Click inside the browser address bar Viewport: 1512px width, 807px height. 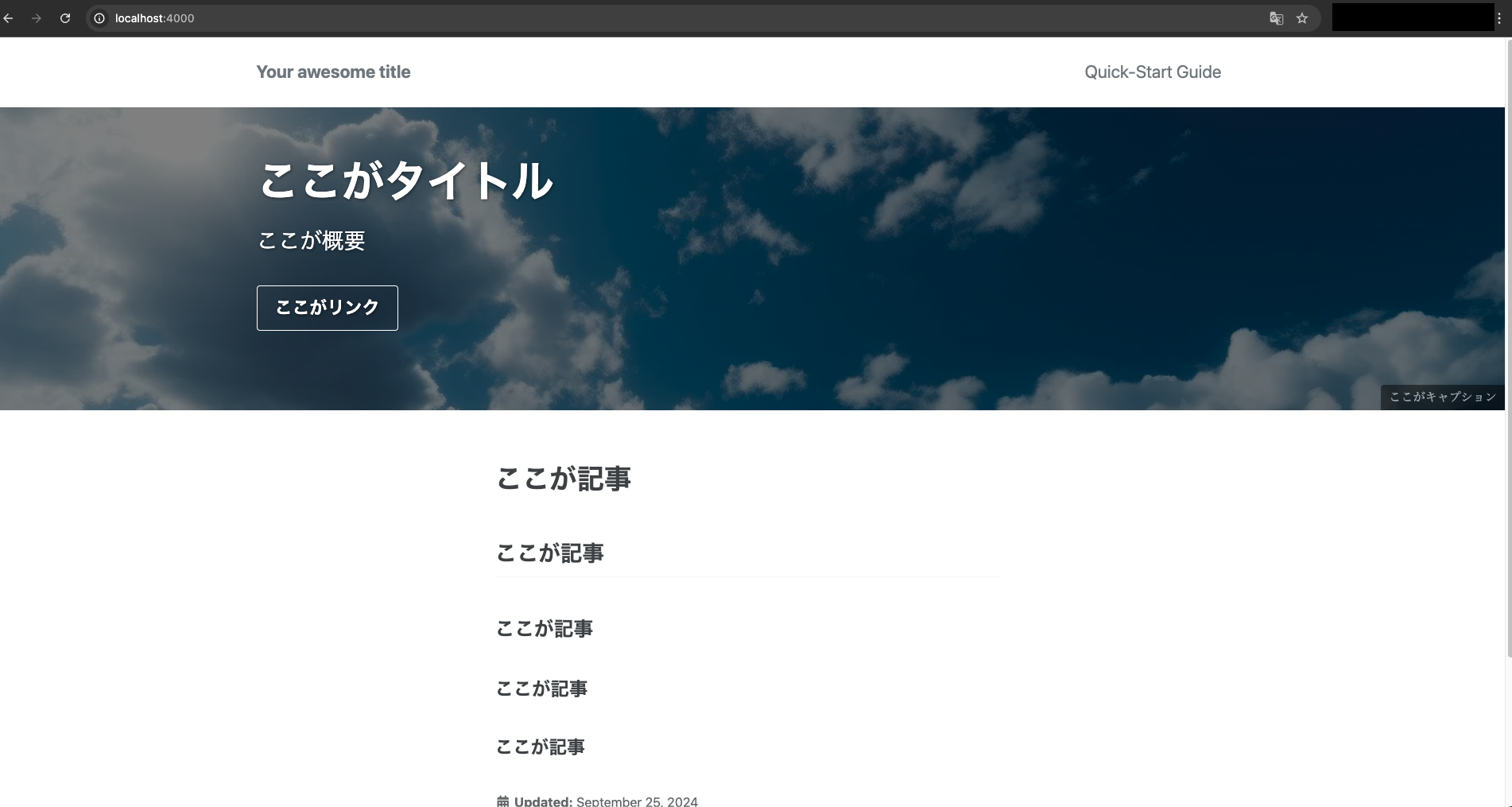point(318,17)
